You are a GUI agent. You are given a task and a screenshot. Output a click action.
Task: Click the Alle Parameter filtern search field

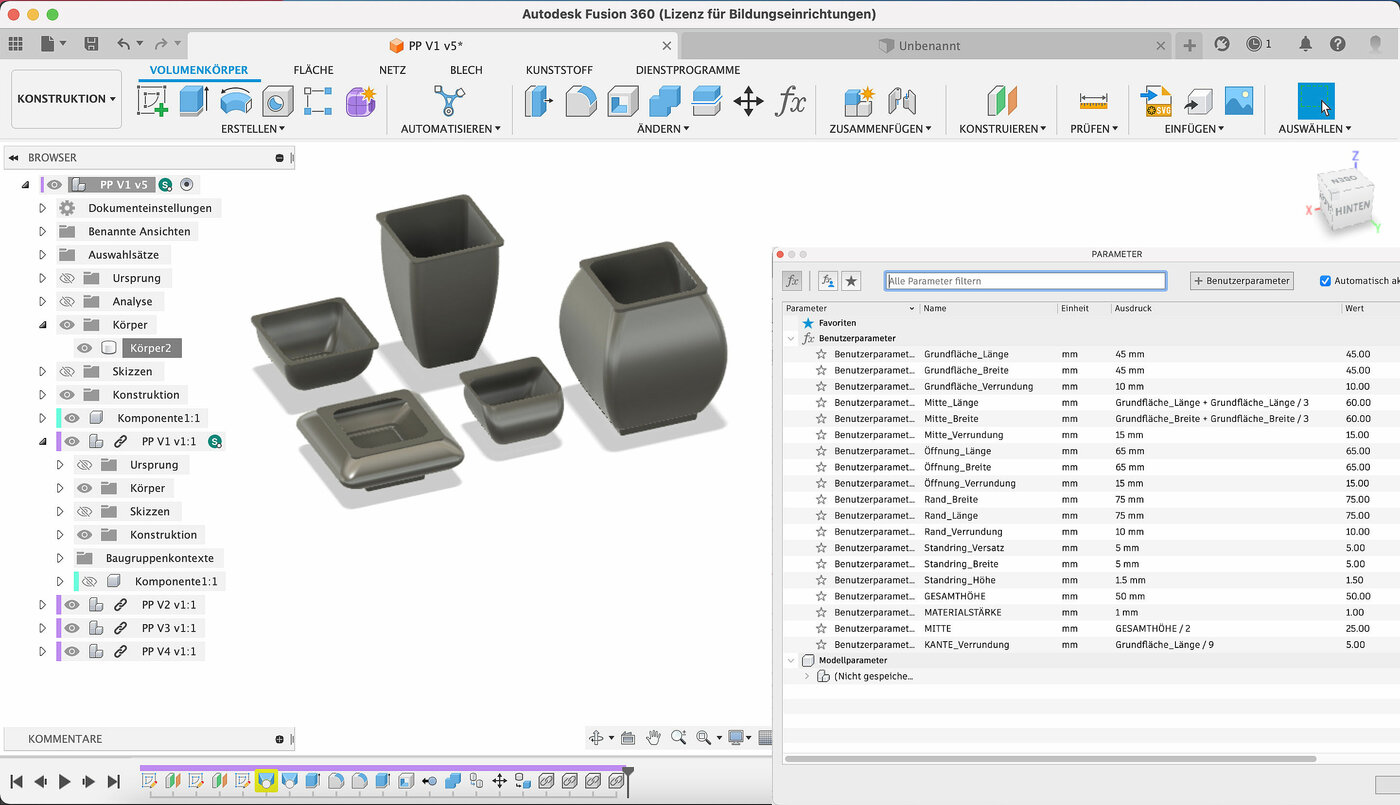1024,281
